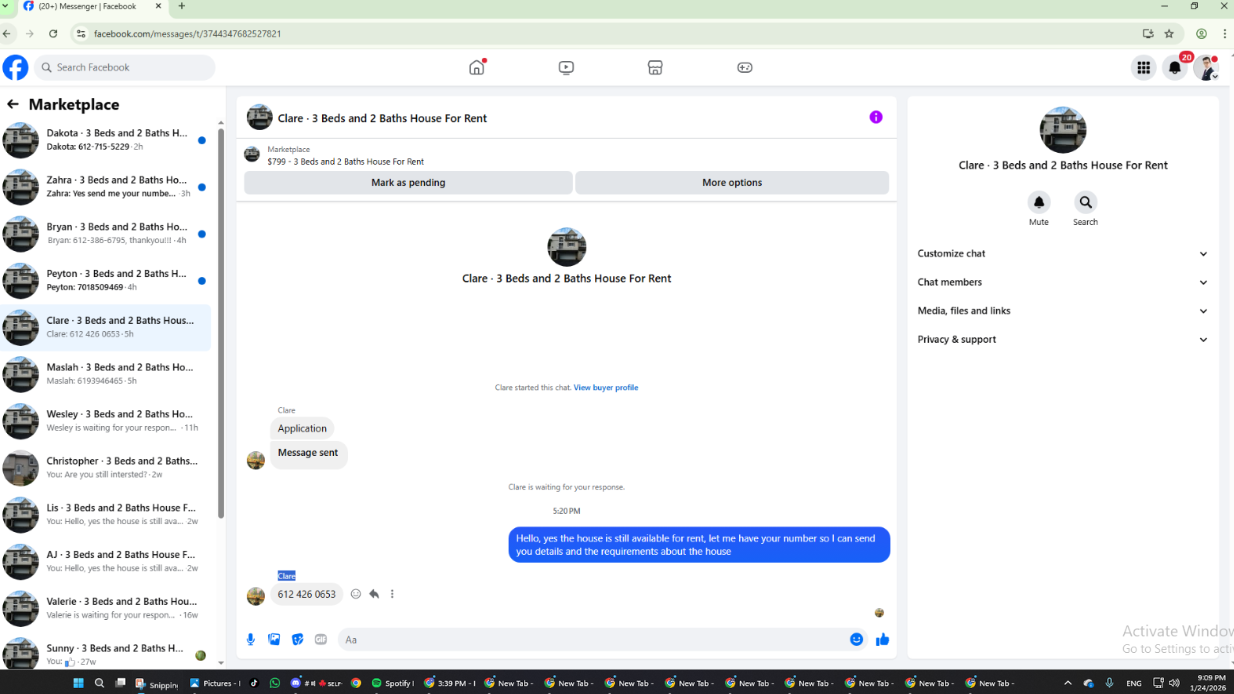
Task: Bookmark this page with the star icon
Action: click(x=1169, y=33)
